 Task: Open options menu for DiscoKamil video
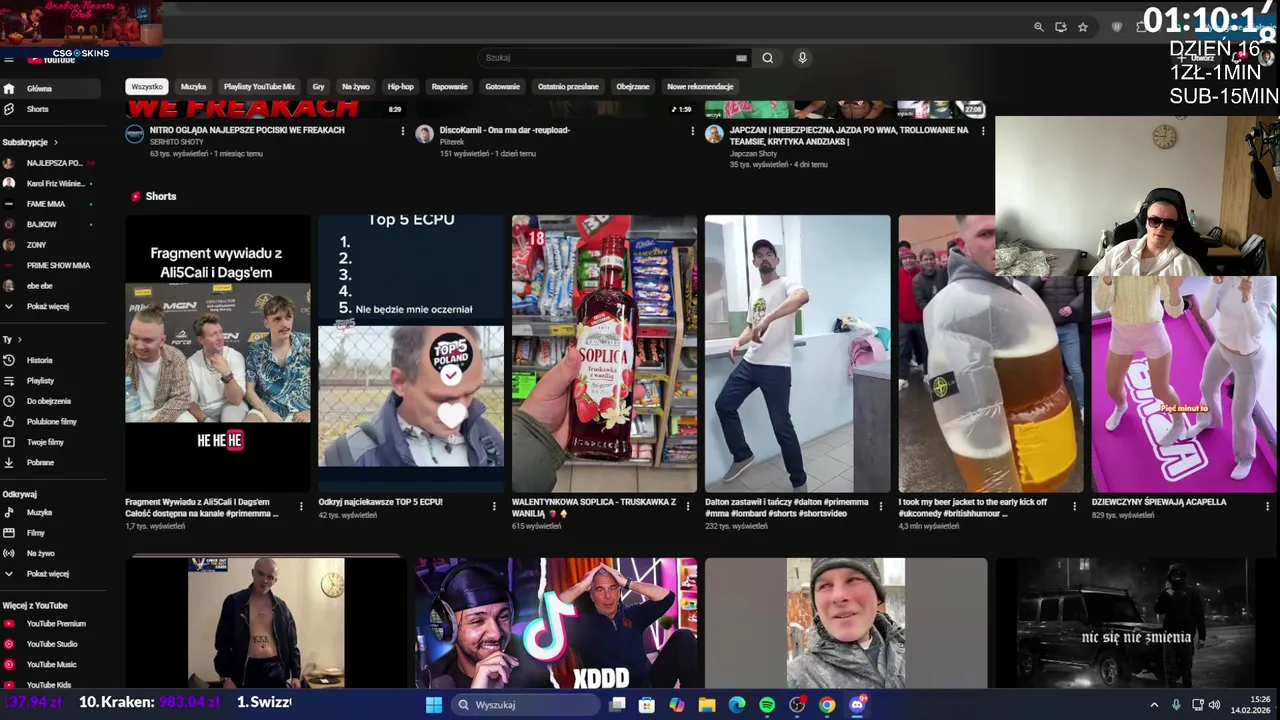tap(692, 131)
